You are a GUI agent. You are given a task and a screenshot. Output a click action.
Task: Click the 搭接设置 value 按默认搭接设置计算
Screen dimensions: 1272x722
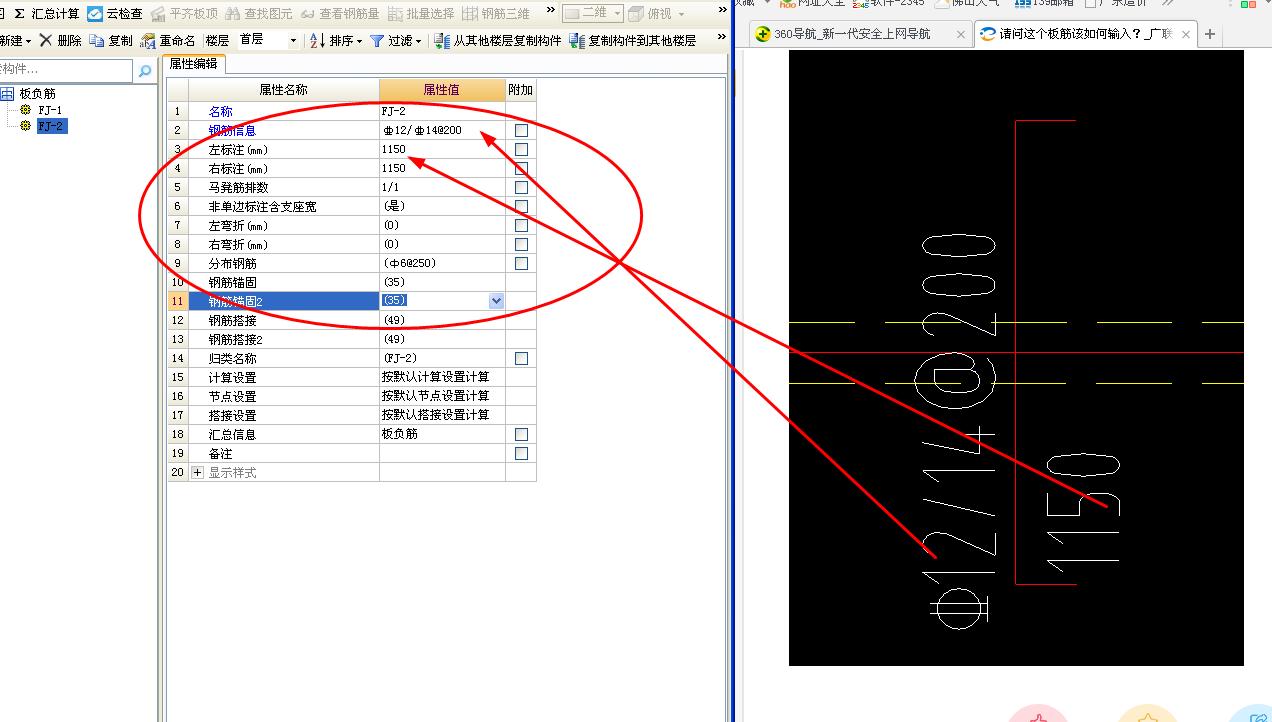(442, 415)
